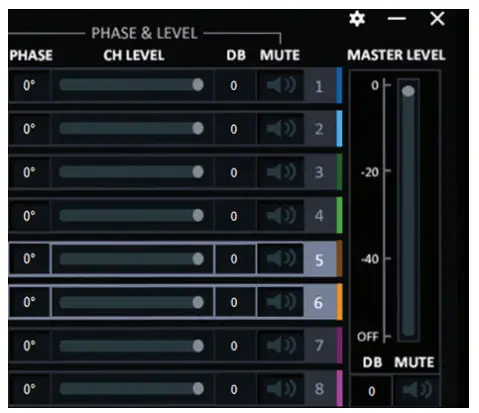
Task: Select channel 7 number button
Action: click(320, 345)
